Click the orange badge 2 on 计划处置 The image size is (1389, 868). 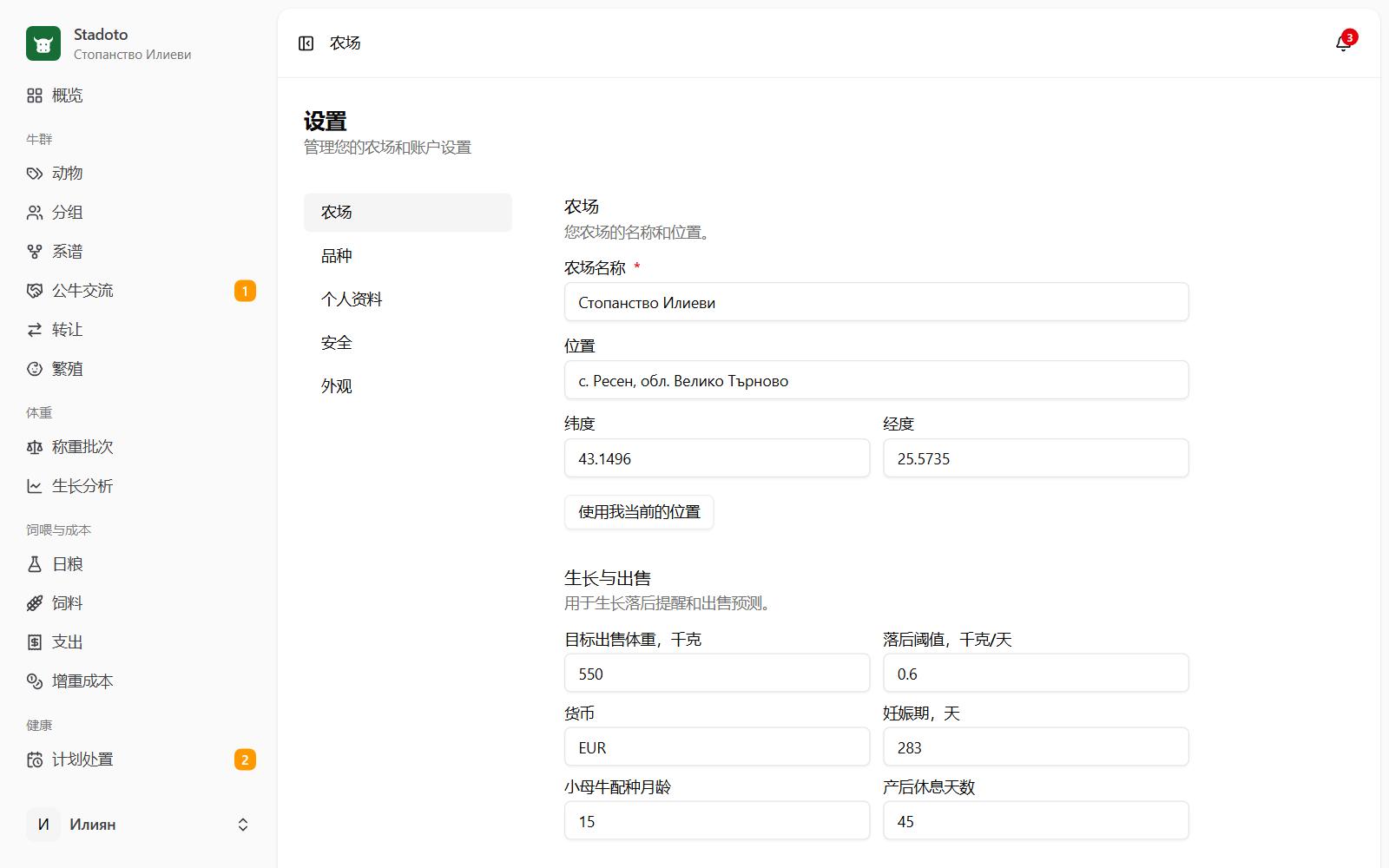245,759
